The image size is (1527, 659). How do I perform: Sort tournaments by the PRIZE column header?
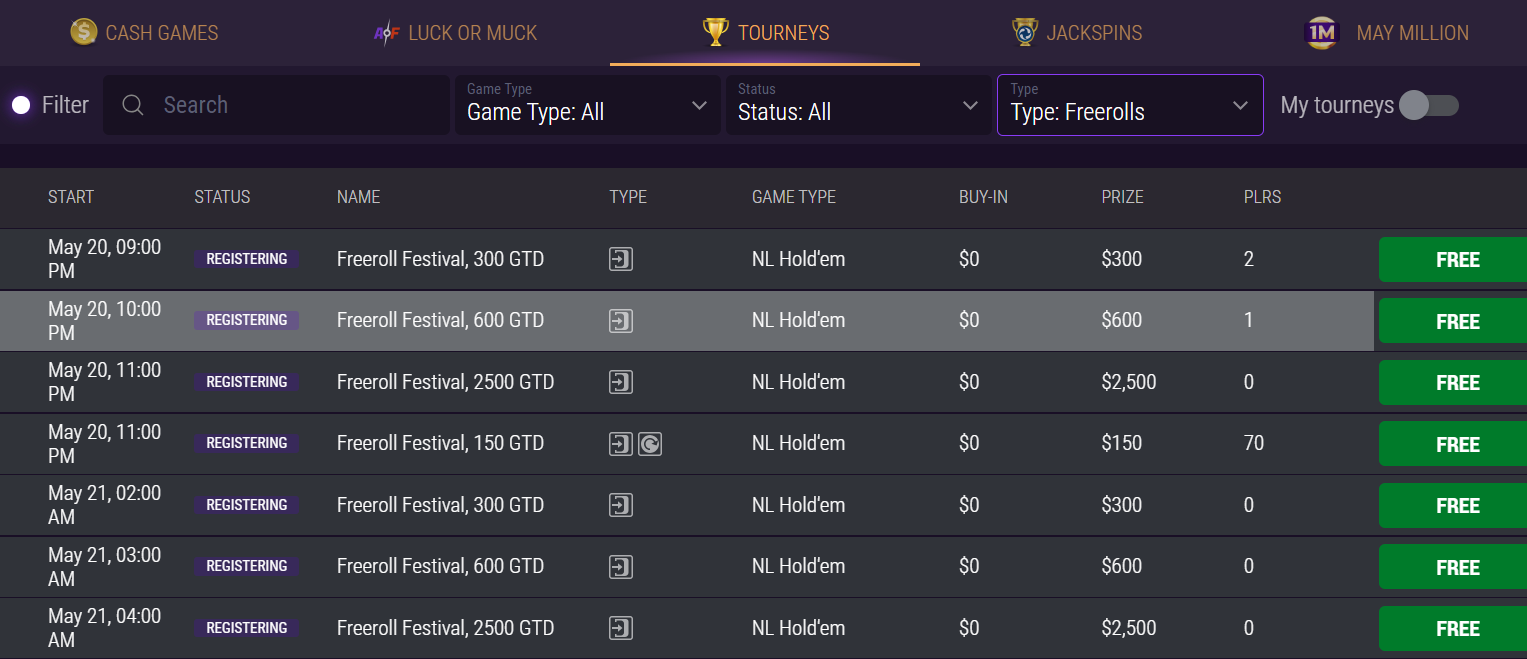pyautogui.click(x=1122, y=197)
